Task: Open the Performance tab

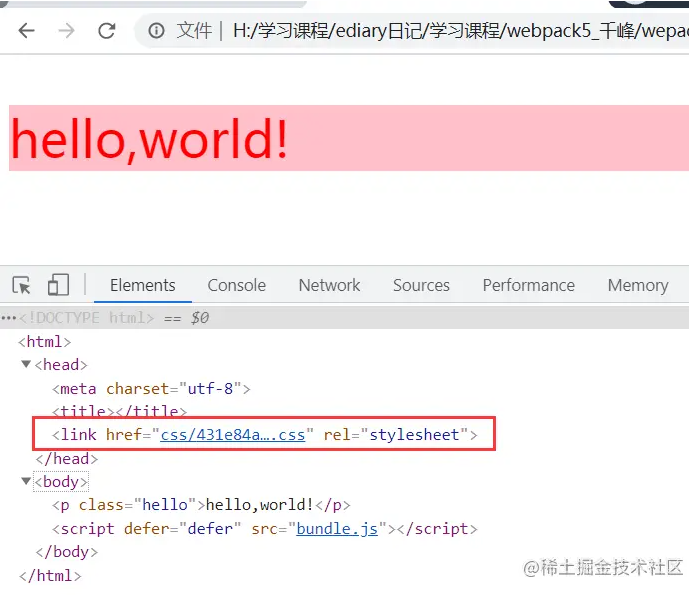Action: click(529, 285)
